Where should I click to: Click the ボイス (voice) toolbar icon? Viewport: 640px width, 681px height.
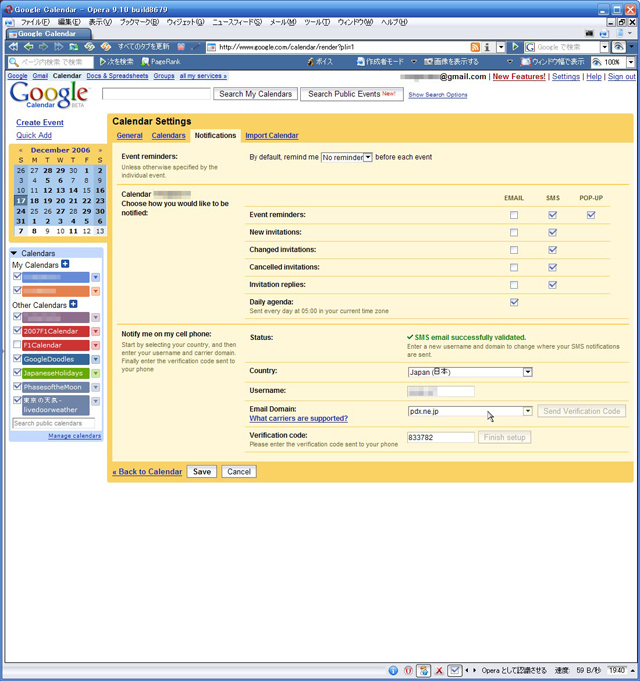[x=320, y=62]
